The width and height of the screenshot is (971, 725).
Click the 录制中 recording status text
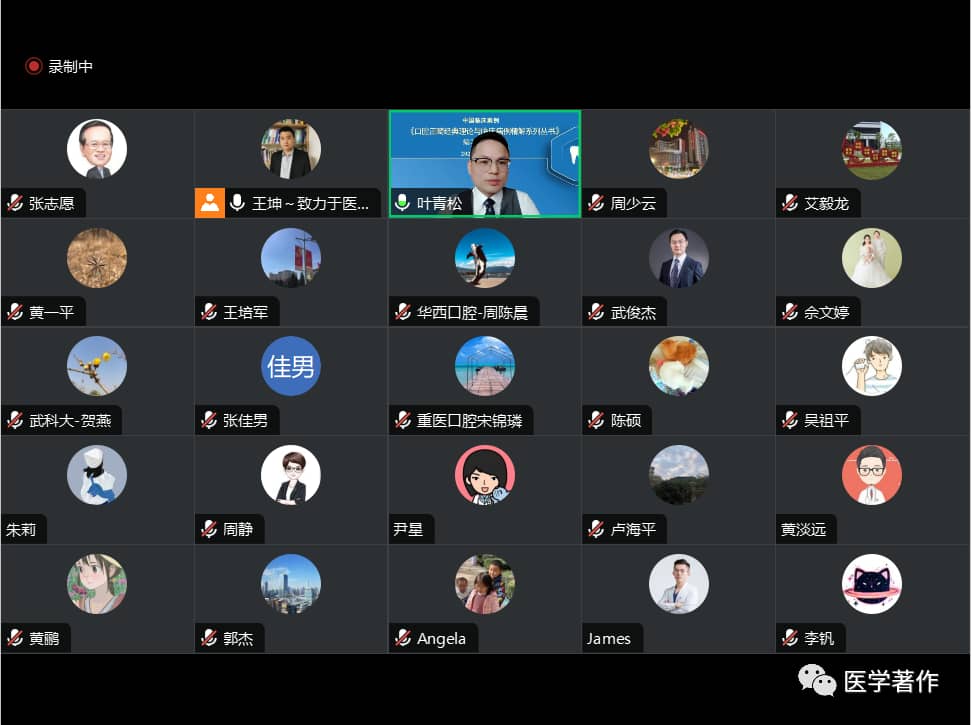click(71, 66)
